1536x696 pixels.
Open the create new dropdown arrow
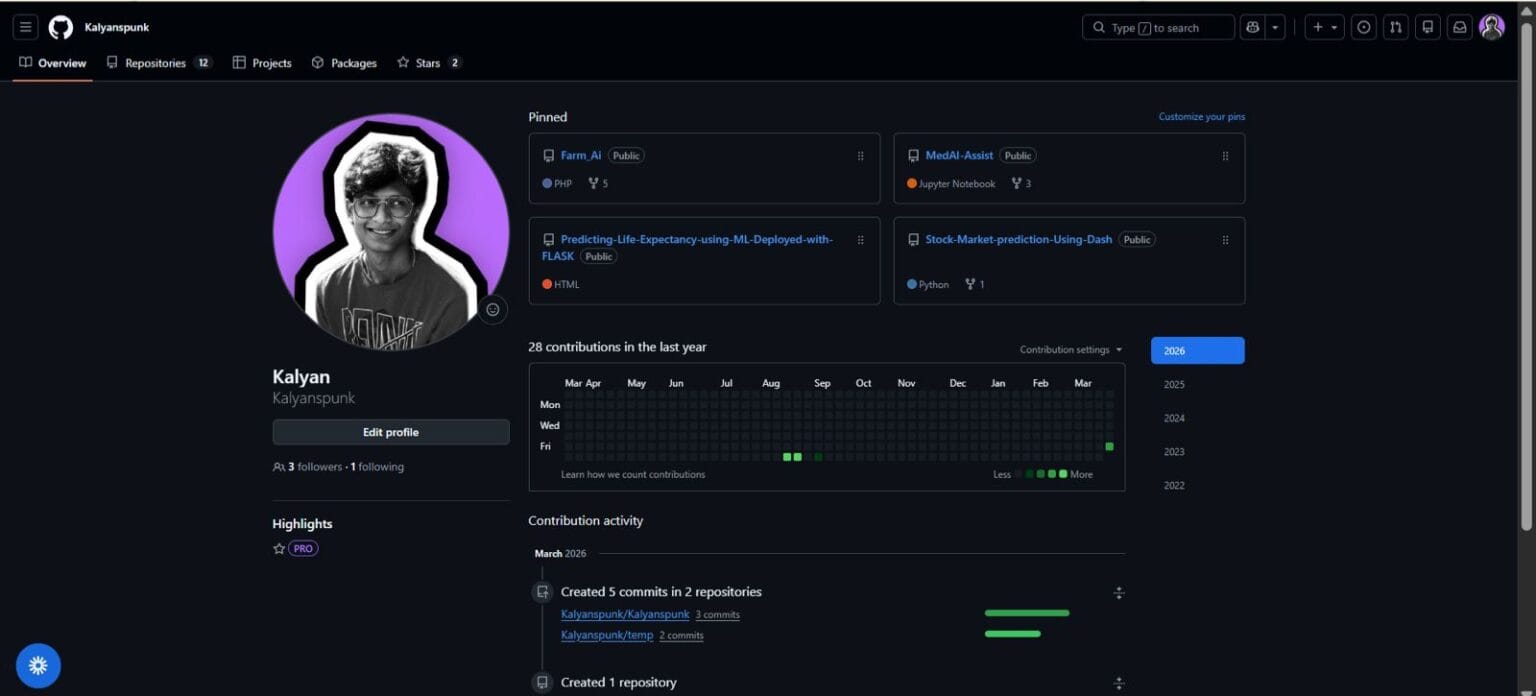click(x=1333, y=27)
